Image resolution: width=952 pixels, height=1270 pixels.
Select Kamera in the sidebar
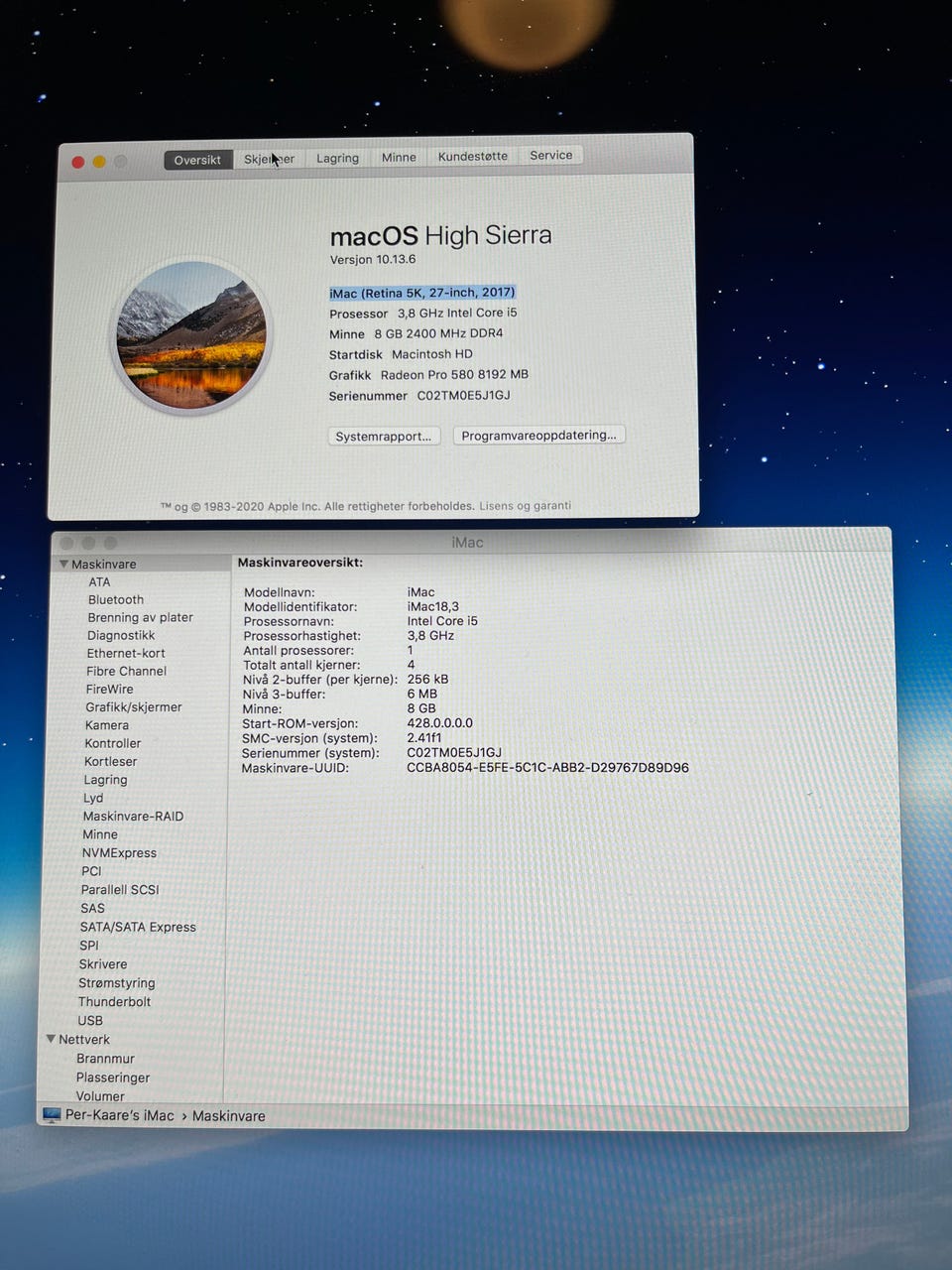pos(107,725)
